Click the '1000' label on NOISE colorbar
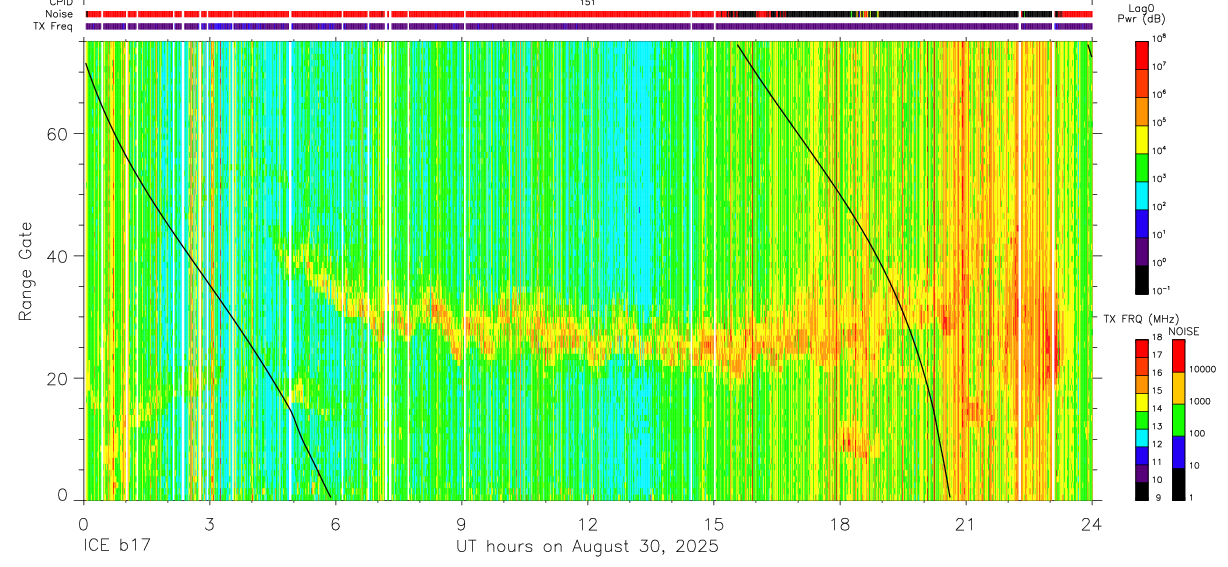Image resolution: width=1228 pixels, height=567 pixels. pyautogui.click(x=1199, y=402)
